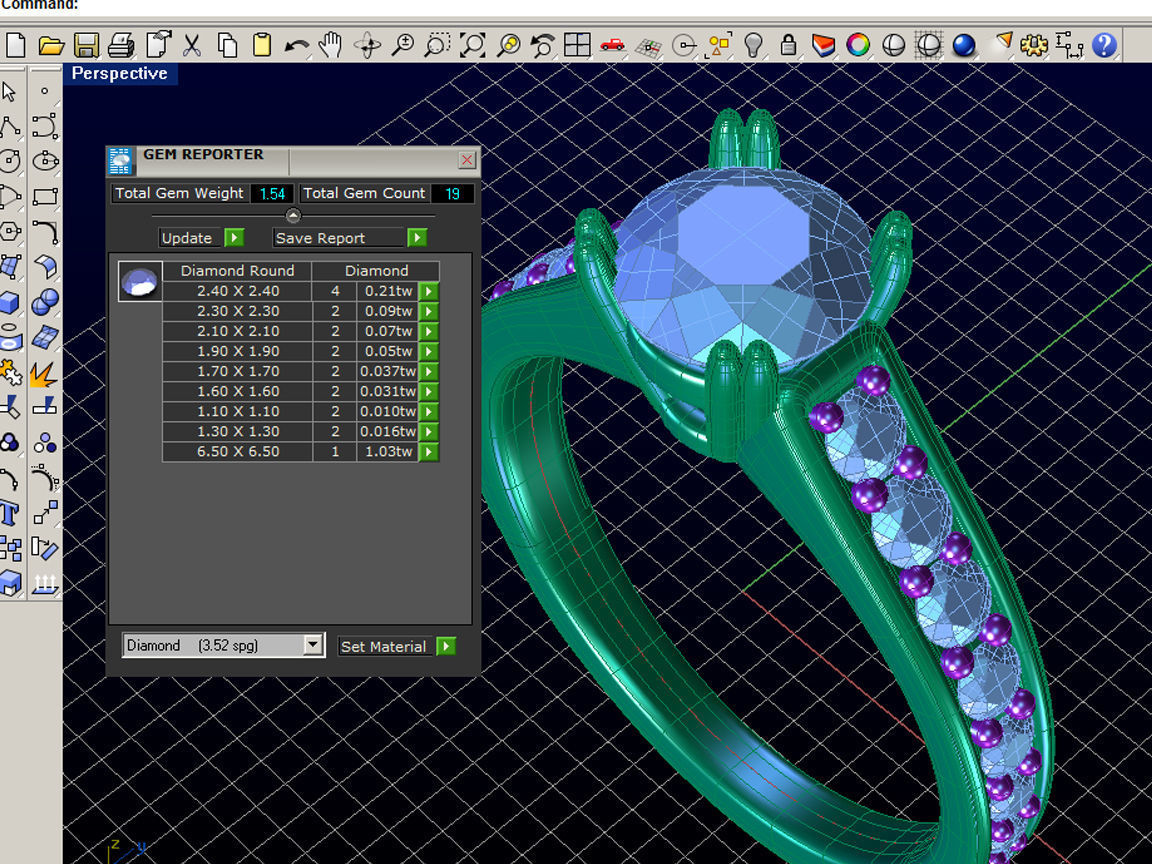Select the Point tool in the sidebar

(x=45, y=91)
